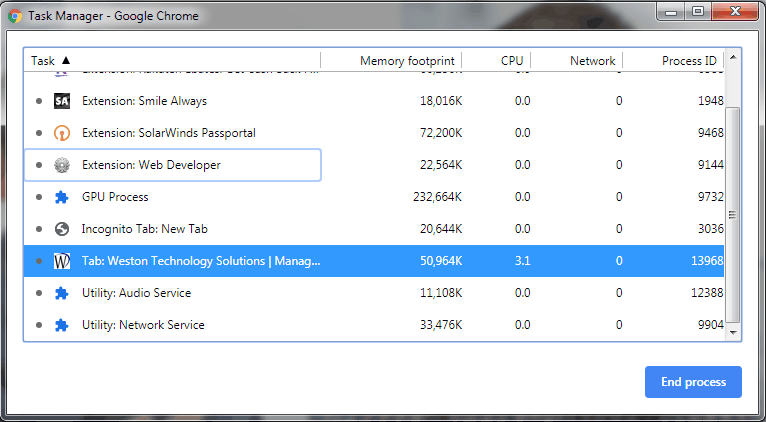Click process ID 9732
Screen dimensions: 766x422
tap(710, 197)
